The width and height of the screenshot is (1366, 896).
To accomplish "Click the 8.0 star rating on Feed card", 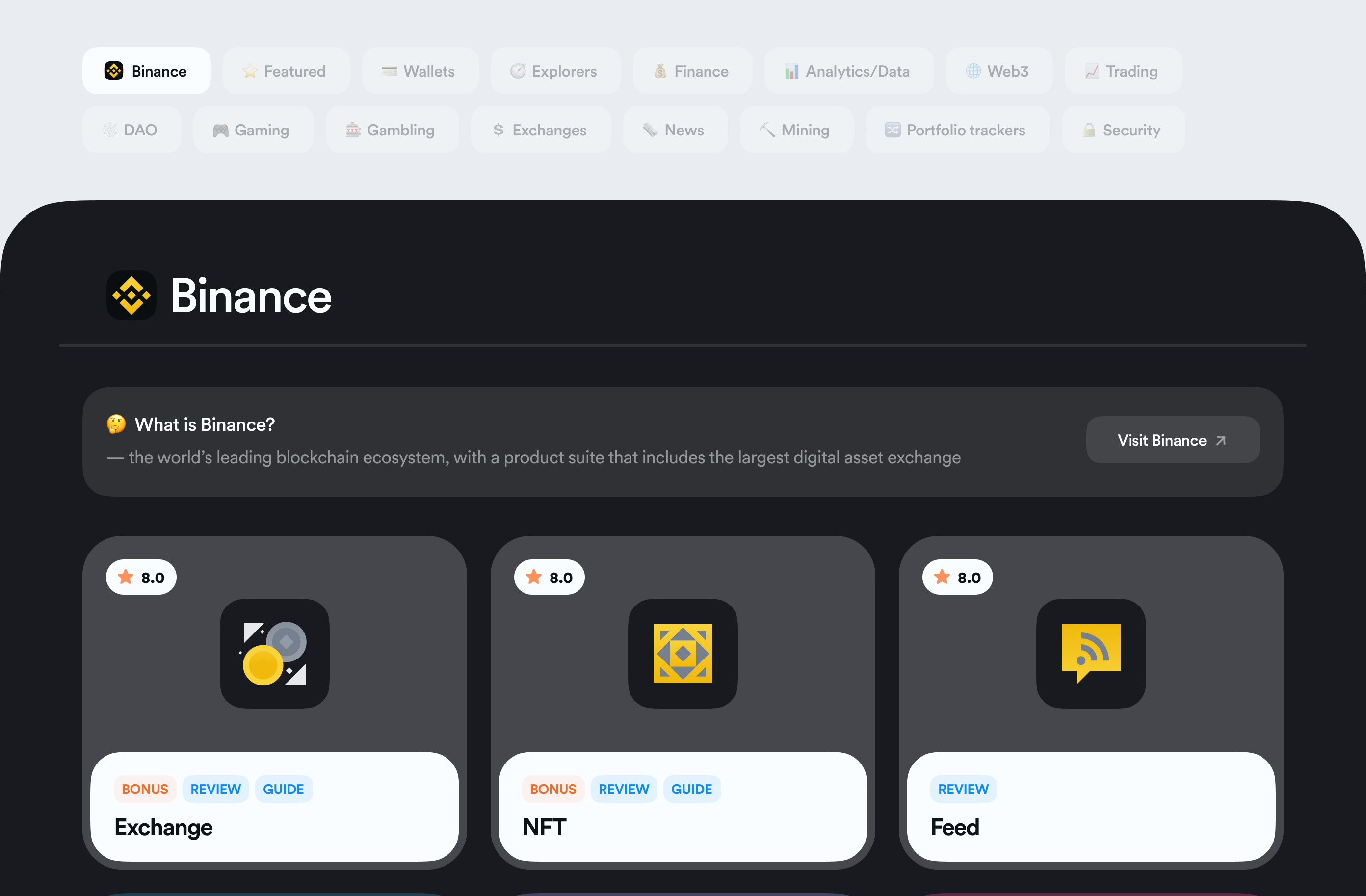I will [x=957, y=578].
